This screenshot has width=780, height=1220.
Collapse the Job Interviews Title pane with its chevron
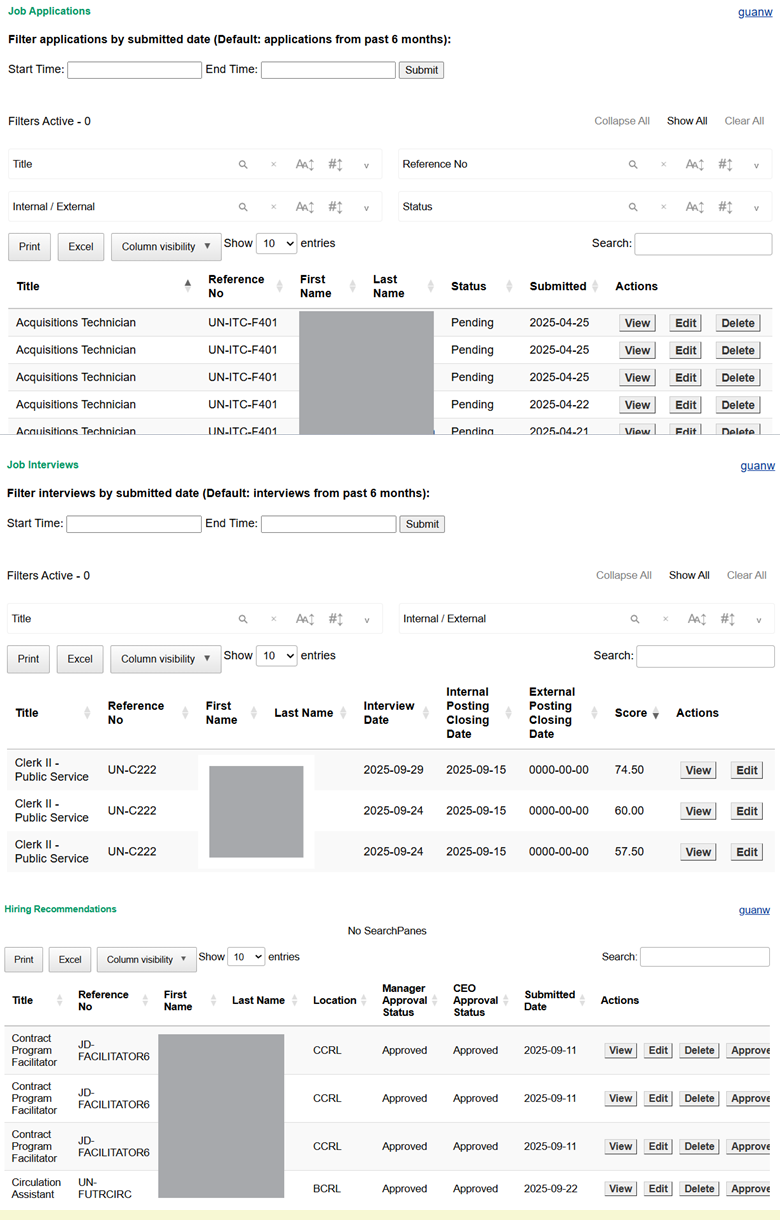[366, 620]
